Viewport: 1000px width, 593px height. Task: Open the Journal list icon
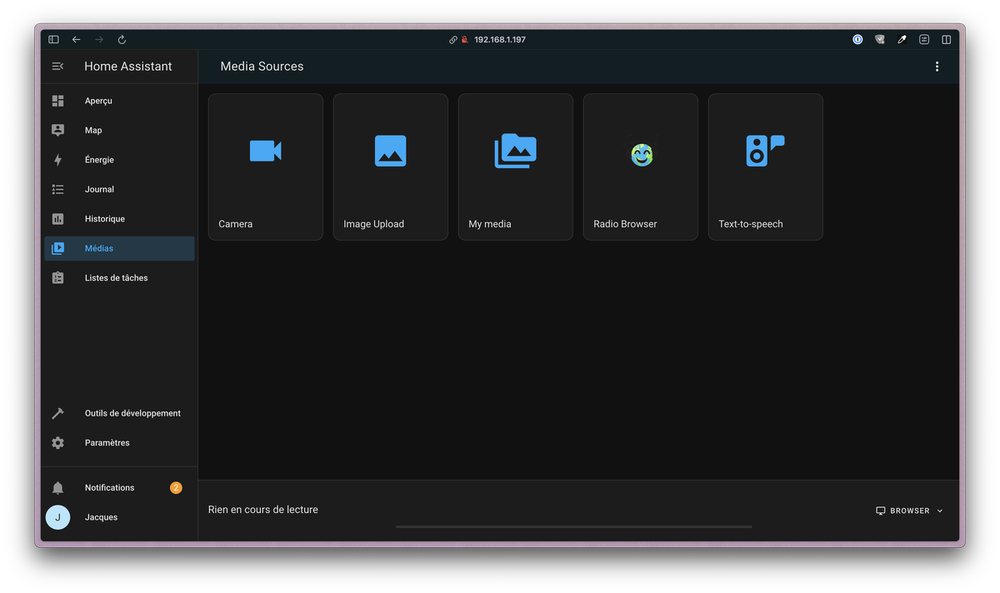pos(58,189)
